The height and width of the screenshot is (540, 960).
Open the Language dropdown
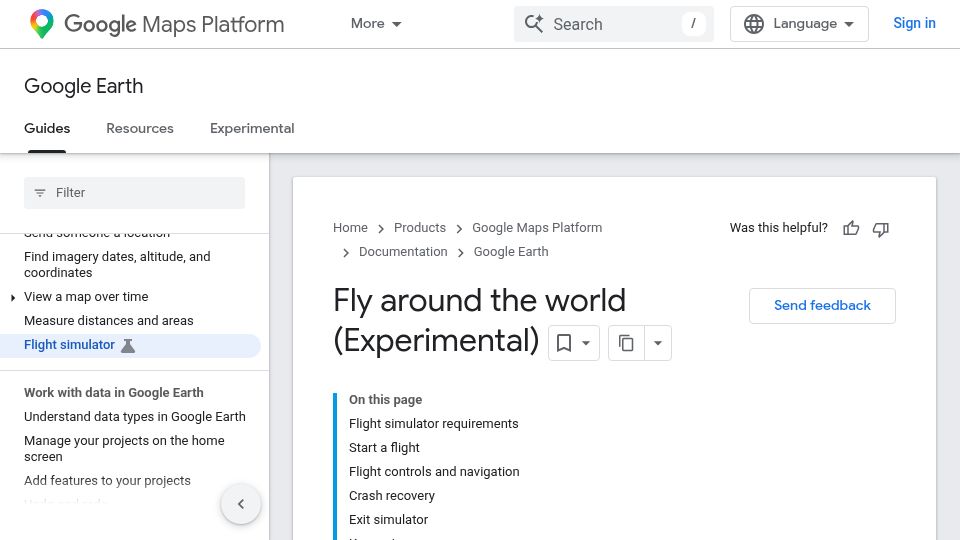799,24
